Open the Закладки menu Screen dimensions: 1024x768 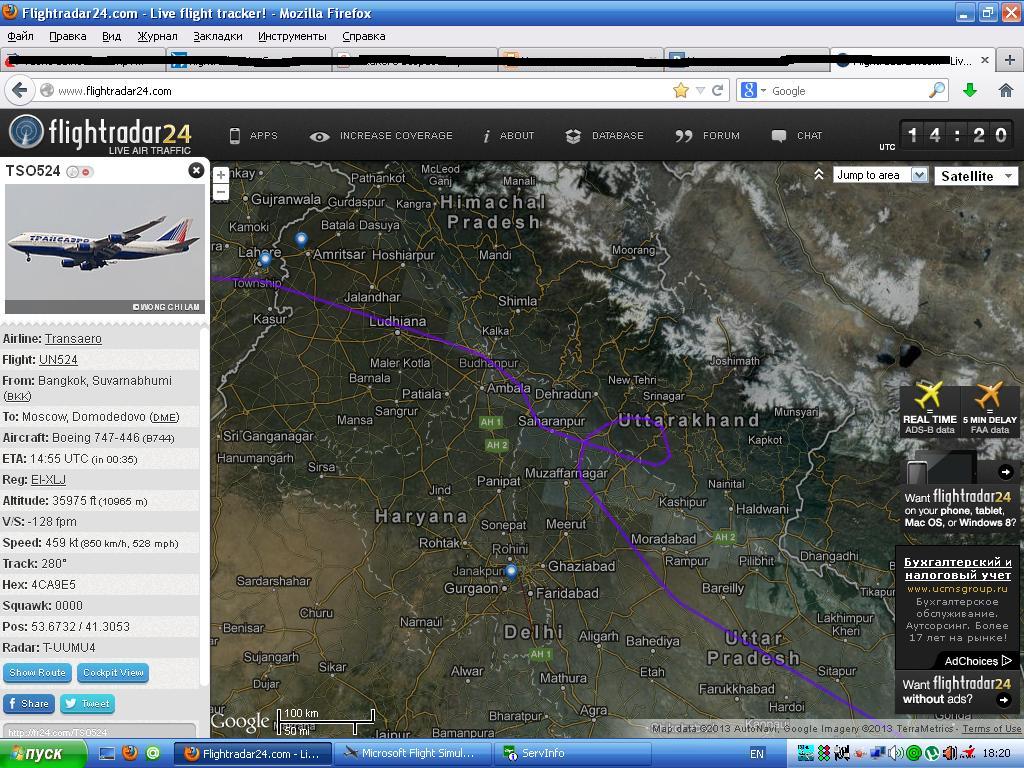(x=217, y=36)
